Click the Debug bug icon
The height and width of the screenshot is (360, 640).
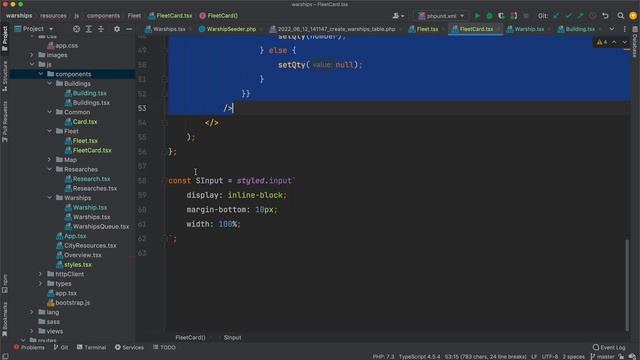coord(489,16)
